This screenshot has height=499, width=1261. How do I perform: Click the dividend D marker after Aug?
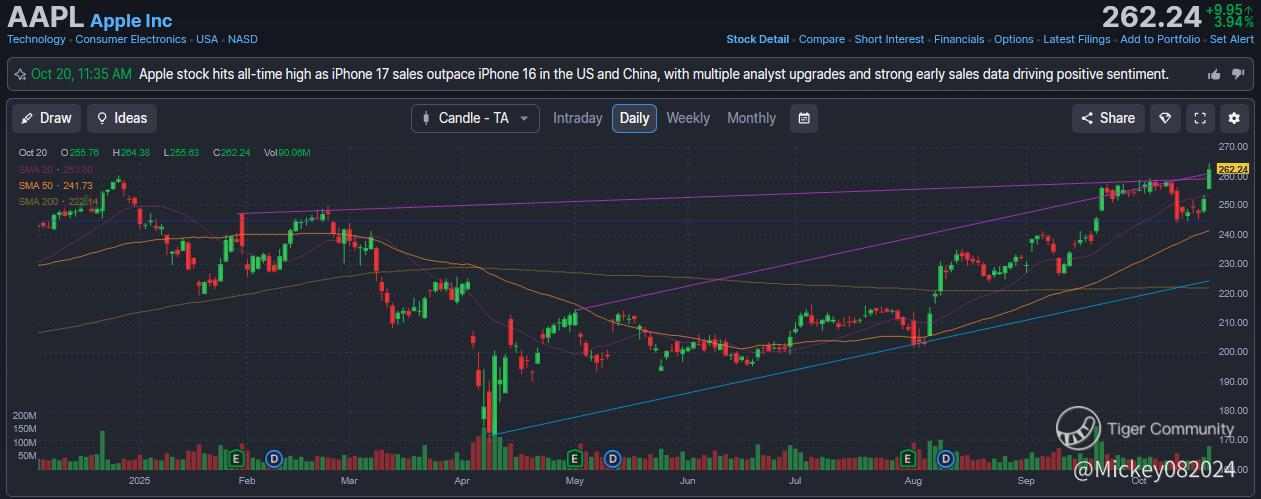point(946,459)
